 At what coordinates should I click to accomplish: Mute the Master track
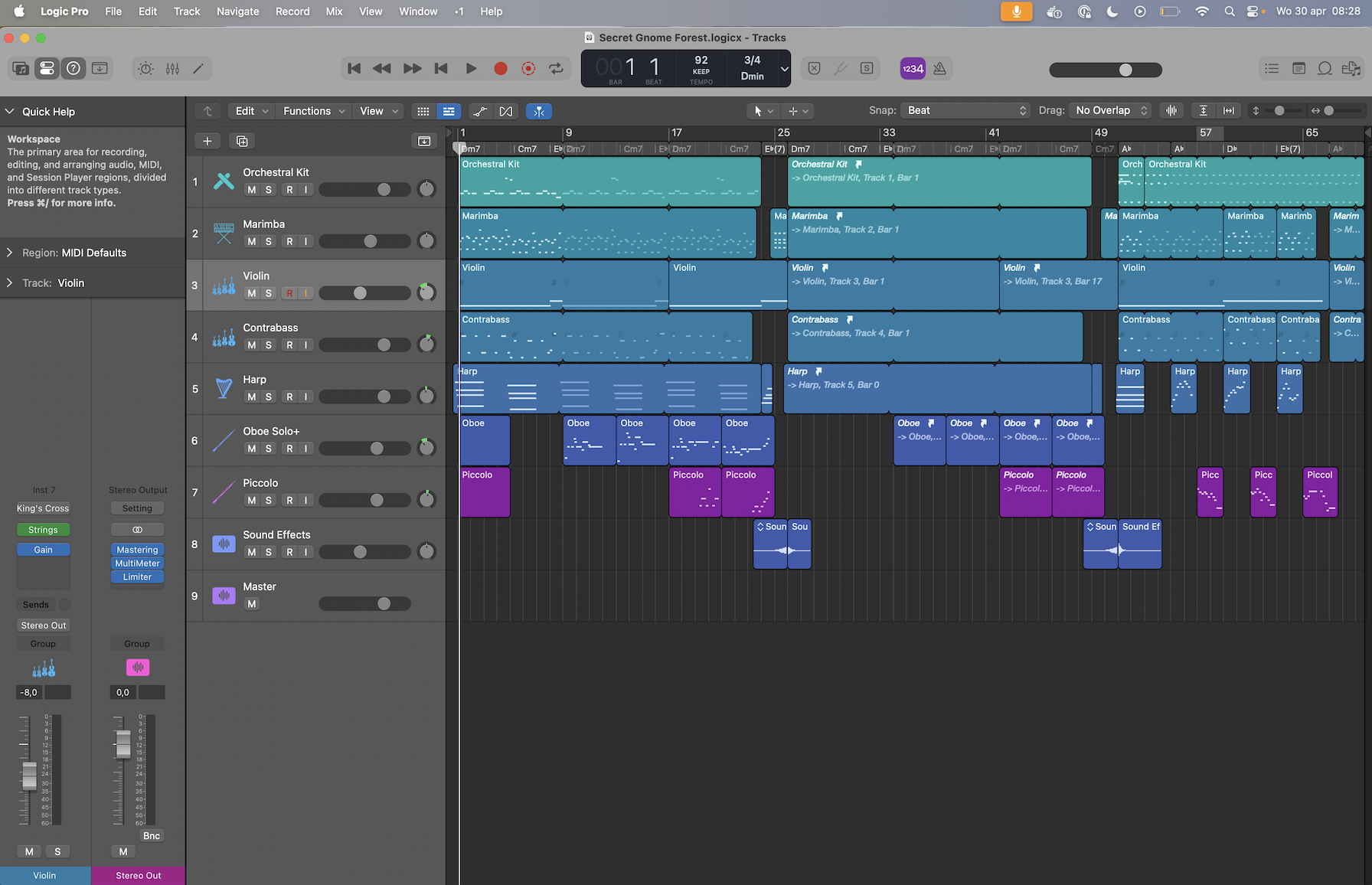click(x=251, y=604)
